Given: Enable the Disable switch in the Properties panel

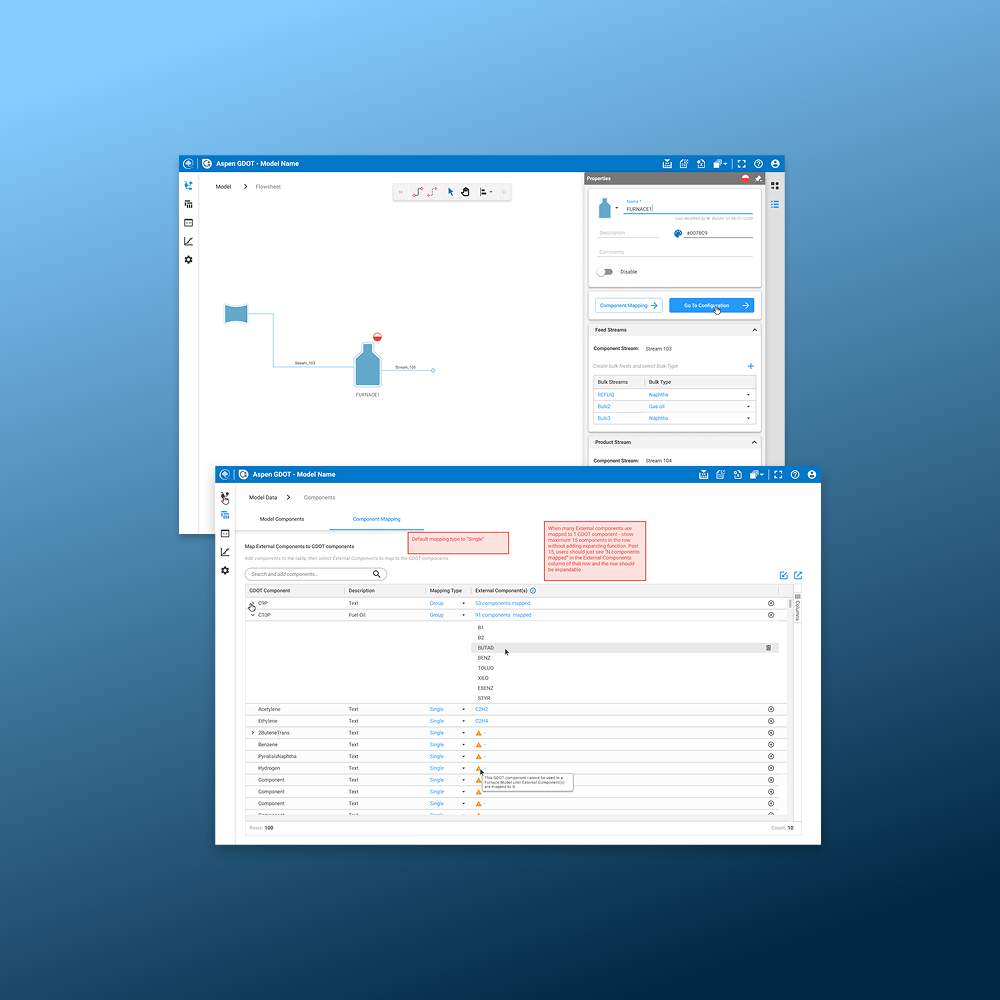Looking at the screenshot, I should (604, 271).
